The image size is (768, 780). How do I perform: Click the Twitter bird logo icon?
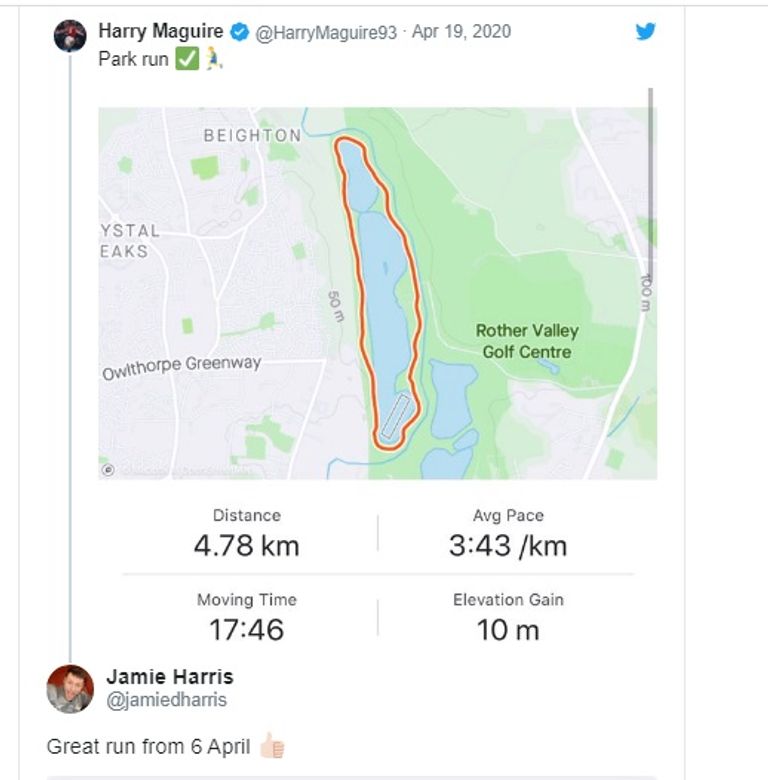tap(646, 31)
